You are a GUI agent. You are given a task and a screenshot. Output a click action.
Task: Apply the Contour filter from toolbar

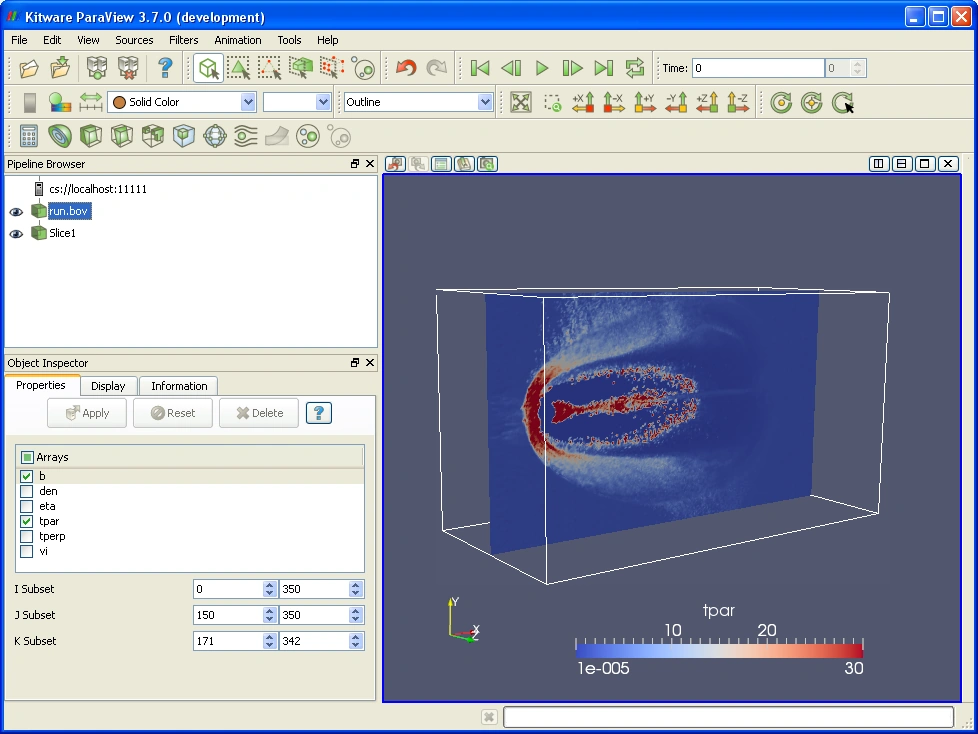(x=60, y=136)
